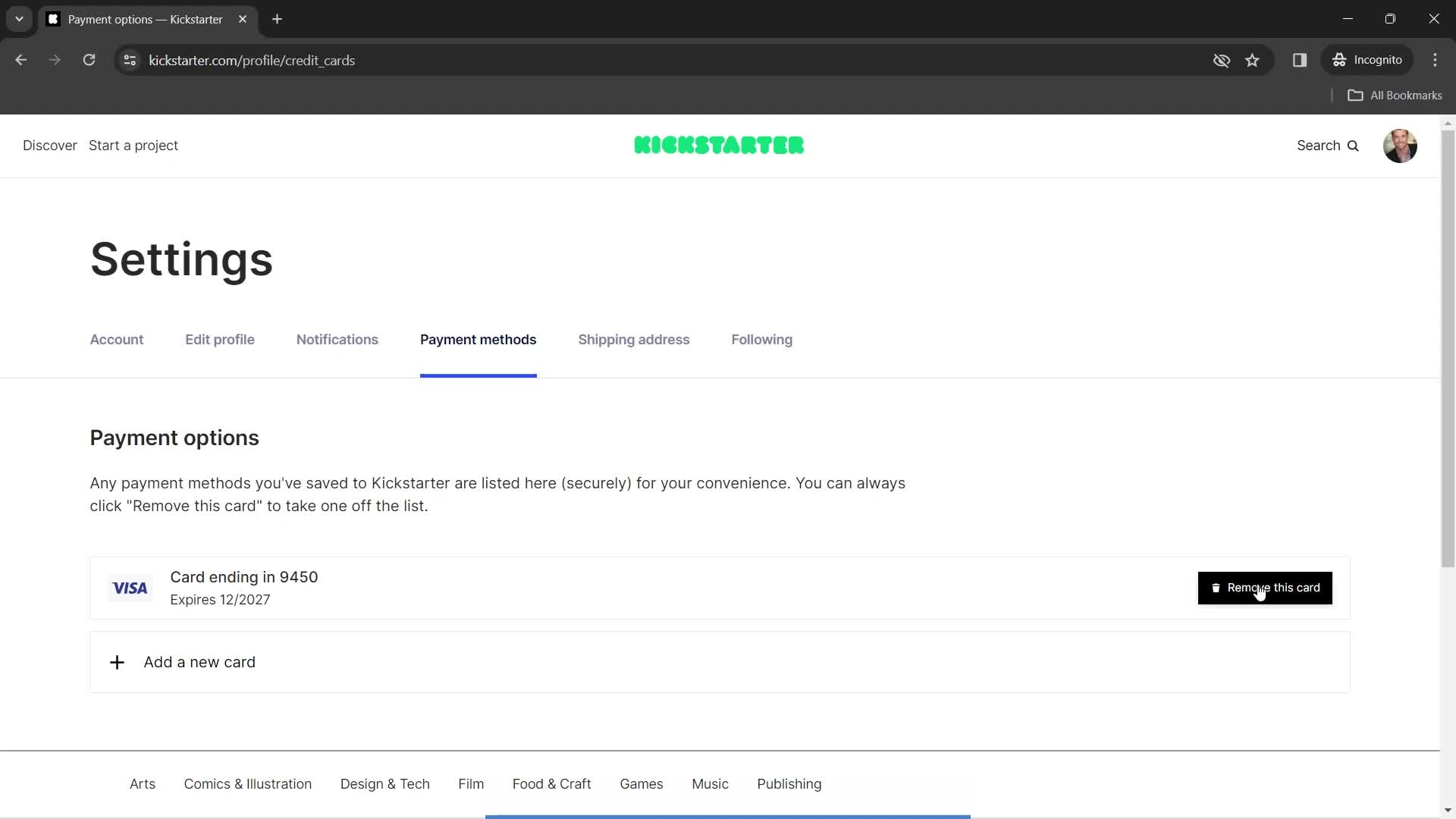Viewport: 1456px width, 819px height.
Task: Click the Edit profile tab
Action: click(x=220, y=339)
